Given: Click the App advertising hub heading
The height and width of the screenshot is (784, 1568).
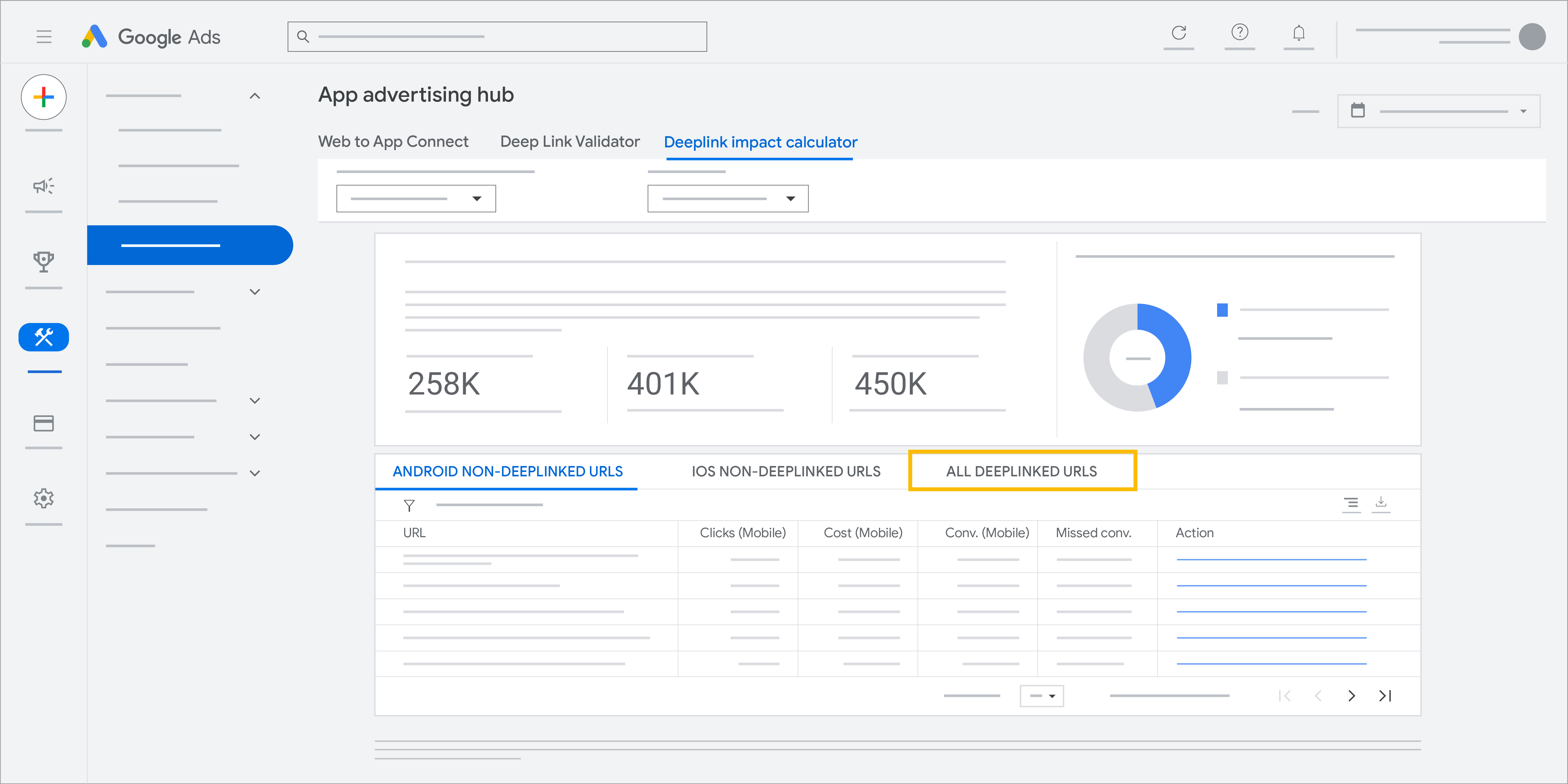Looking at the screenshot, I should (x=416, y=95).
